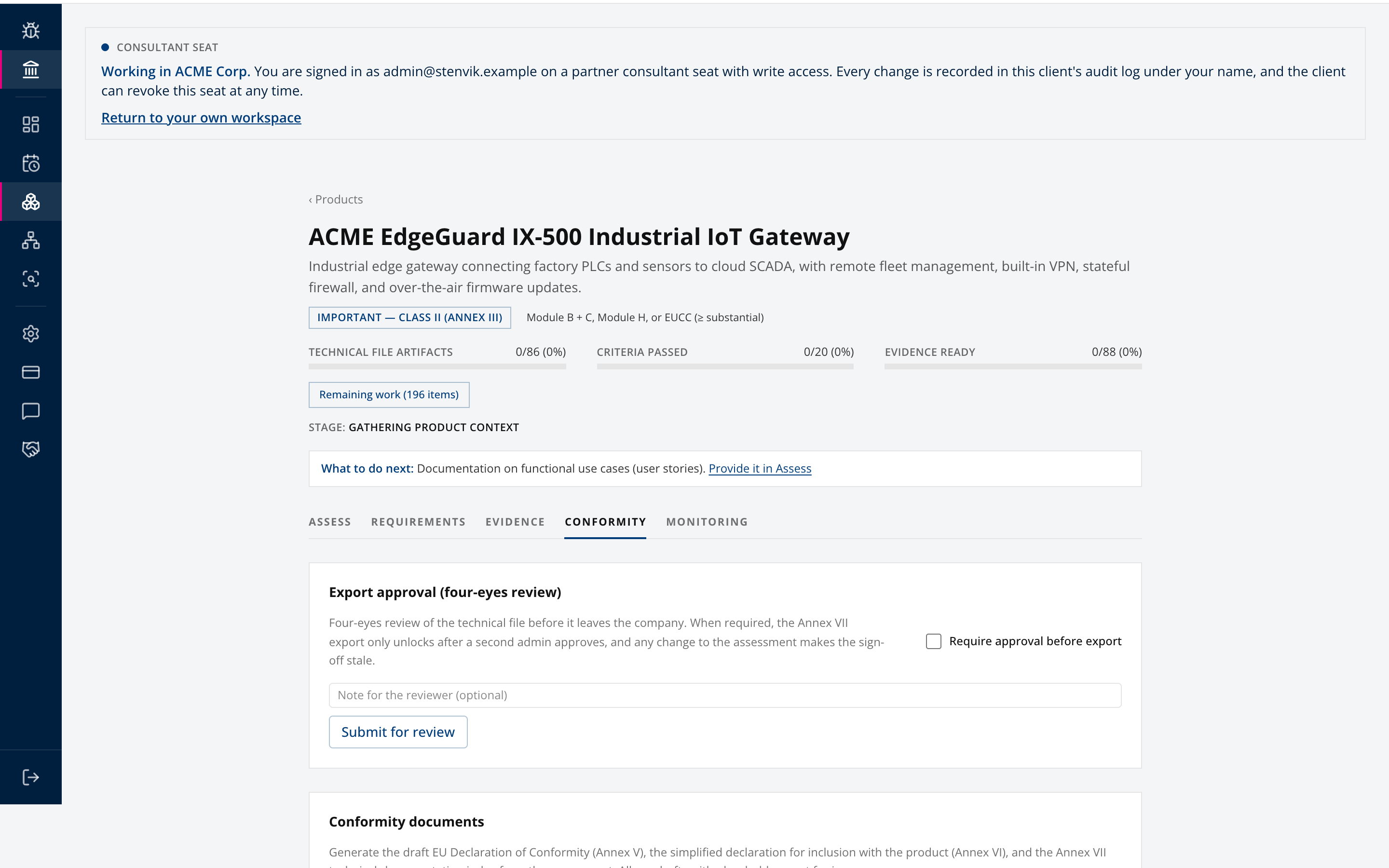
Task: Go back to Products breadcrumb
Action: point(336,199)
